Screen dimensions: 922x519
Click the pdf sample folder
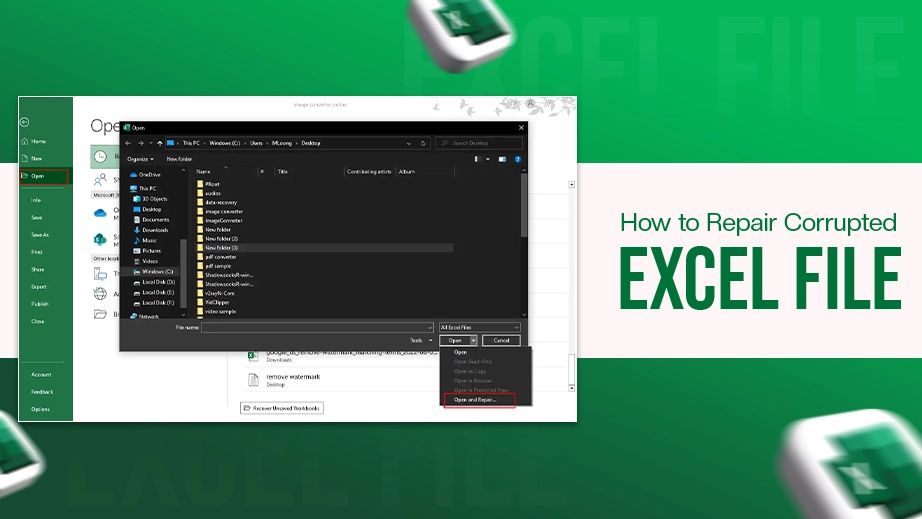pyautogui.click(x=214, y=266)
